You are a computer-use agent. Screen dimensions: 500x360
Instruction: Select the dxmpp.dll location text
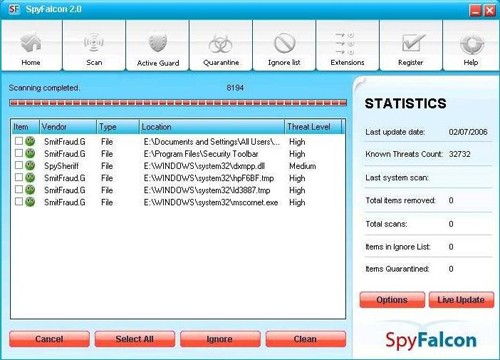204,166
